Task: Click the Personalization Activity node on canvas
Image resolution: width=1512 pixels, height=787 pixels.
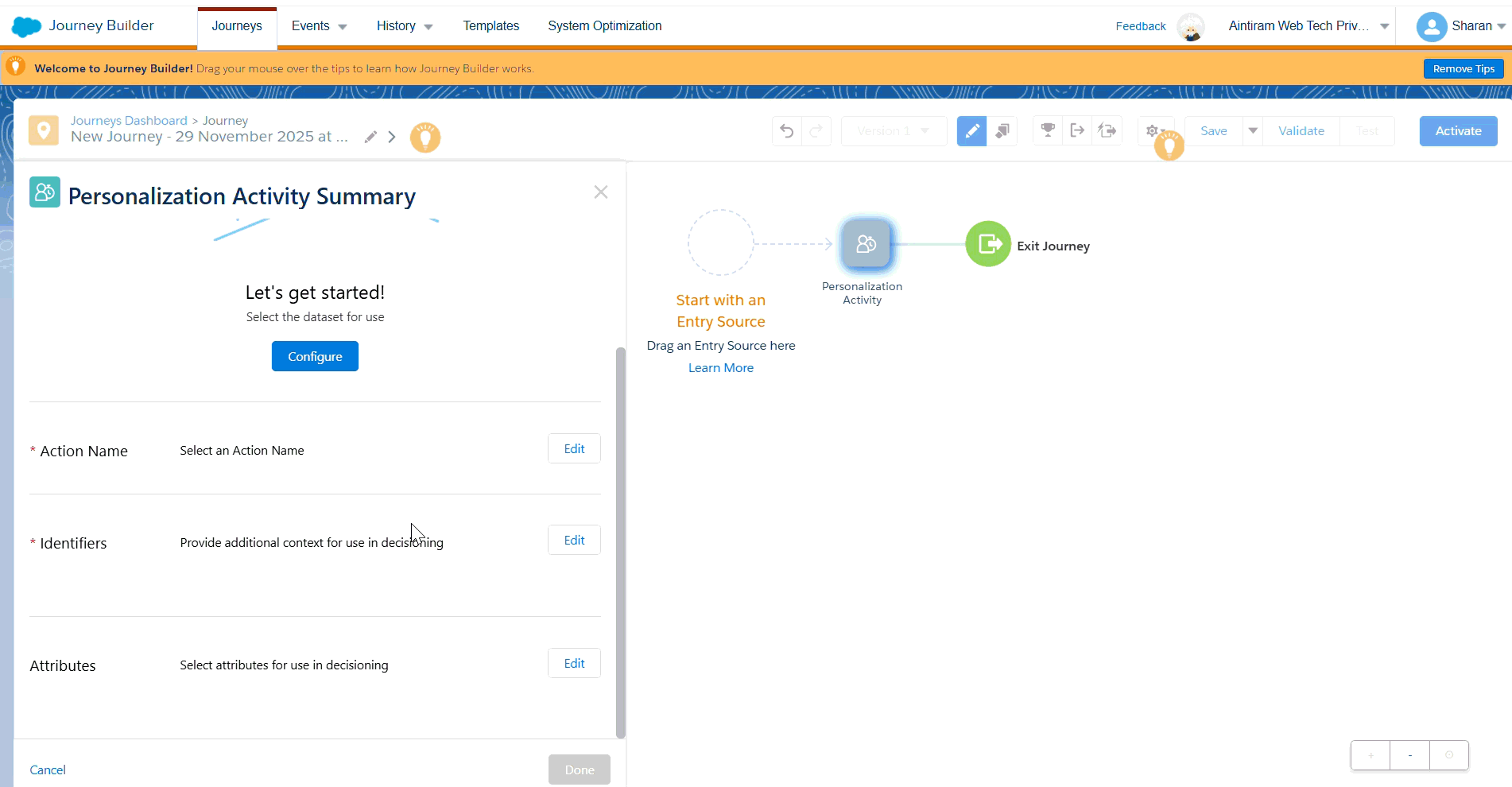Action: (x=866, y=245)
